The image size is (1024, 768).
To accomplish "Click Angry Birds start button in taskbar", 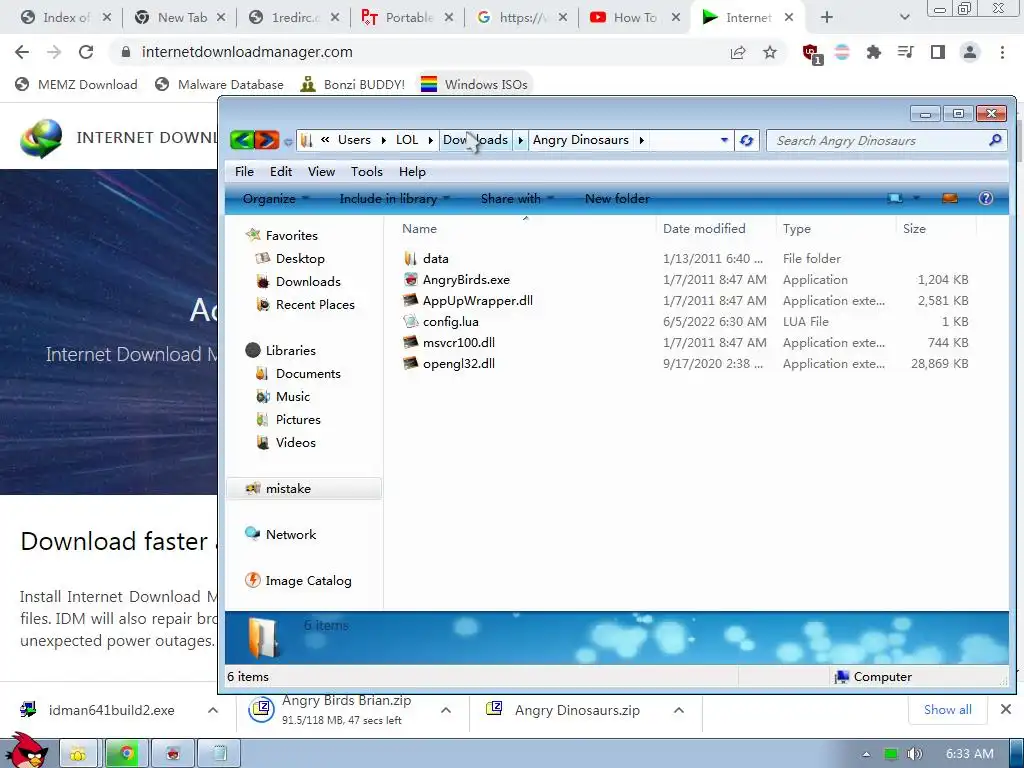I will click(27, 750).
